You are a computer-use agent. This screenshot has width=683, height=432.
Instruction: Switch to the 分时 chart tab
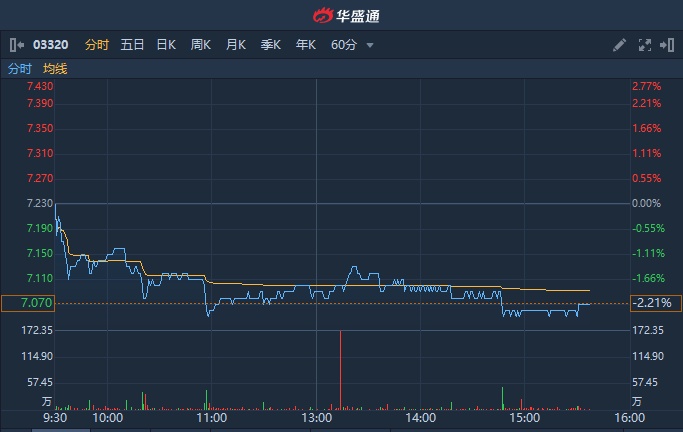click(97, 45)
